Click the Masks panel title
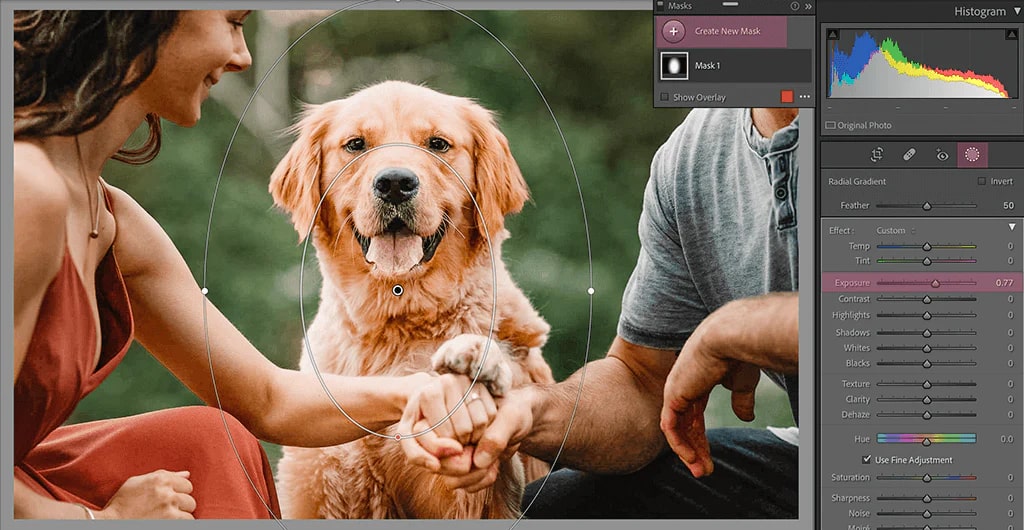This screenshot has height=530, width=1024. pyautogui.click(x=680, y=6)
